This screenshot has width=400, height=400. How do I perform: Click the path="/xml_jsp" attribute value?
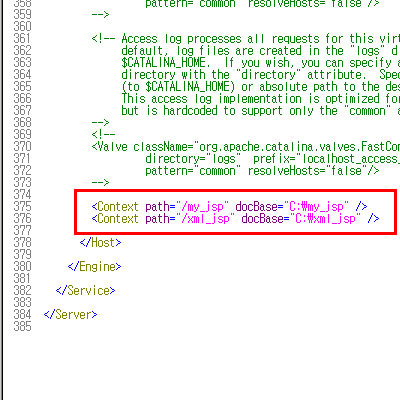click(206, 219)
